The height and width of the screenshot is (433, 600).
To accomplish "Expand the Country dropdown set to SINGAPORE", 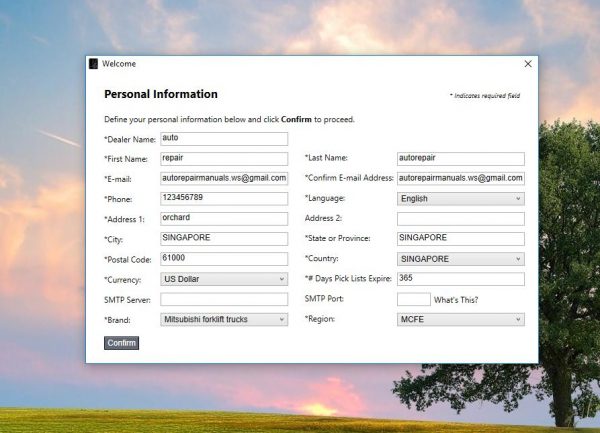I will coord(461,259).
